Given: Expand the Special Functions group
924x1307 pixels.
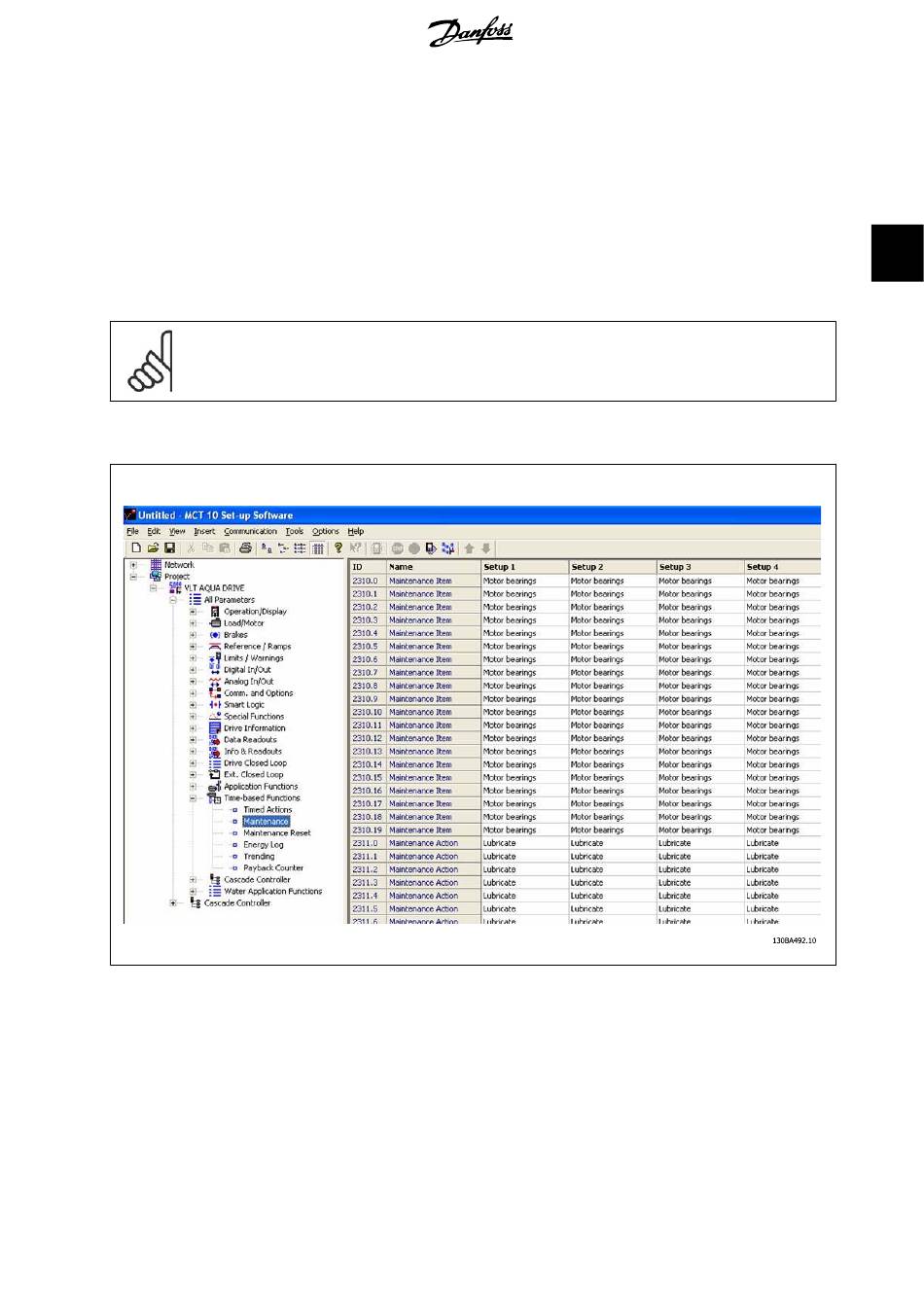Looking at the screenshot, I should click(x=193, y=717).
